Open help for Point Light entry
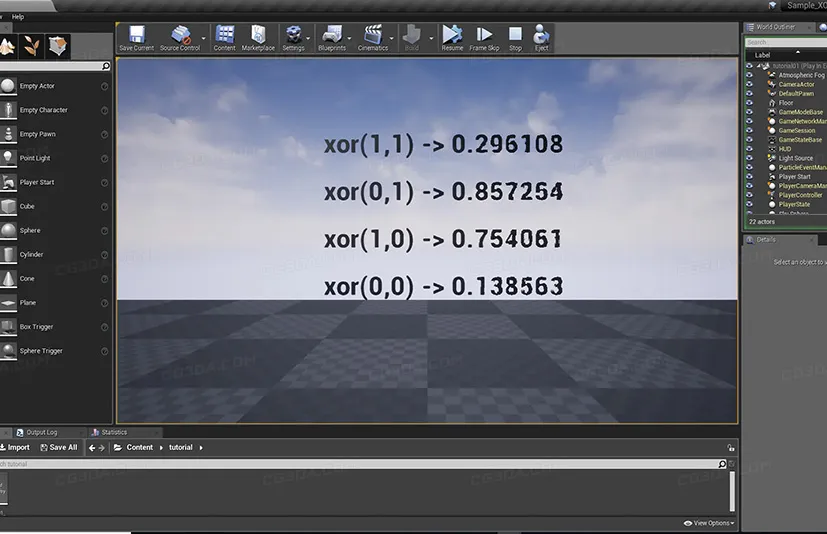The image size is (827, 534). click(x=104, y=159)
